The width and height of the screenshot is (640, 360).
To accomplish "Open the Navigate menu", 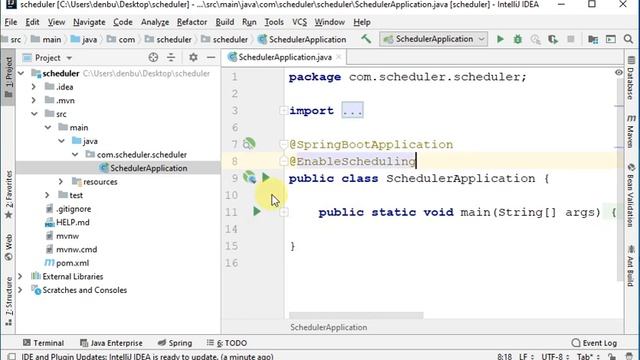I will (x=89, y=22).
